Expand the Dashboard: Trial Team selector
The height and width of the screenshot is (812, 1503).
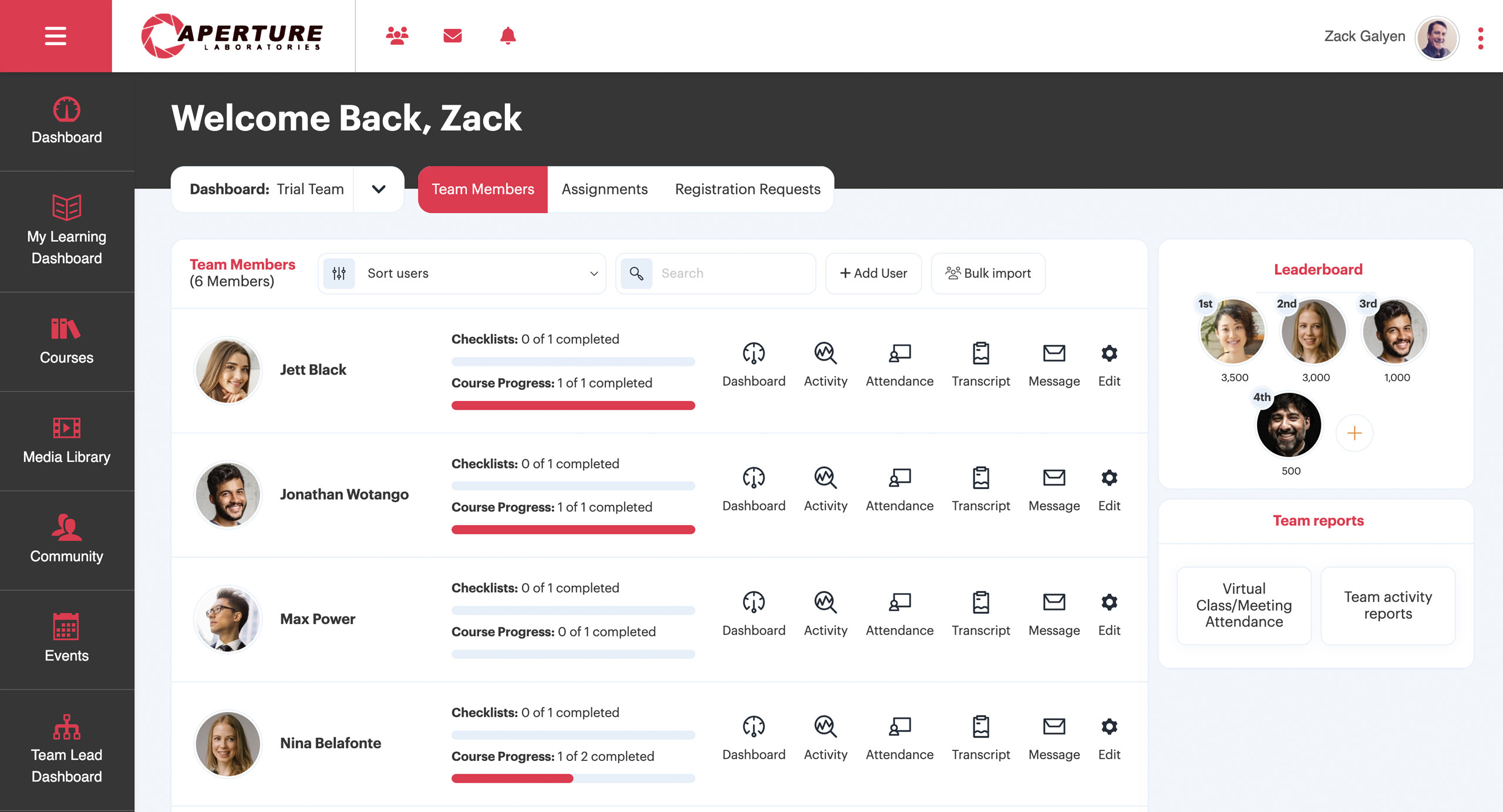pos(379,189)
